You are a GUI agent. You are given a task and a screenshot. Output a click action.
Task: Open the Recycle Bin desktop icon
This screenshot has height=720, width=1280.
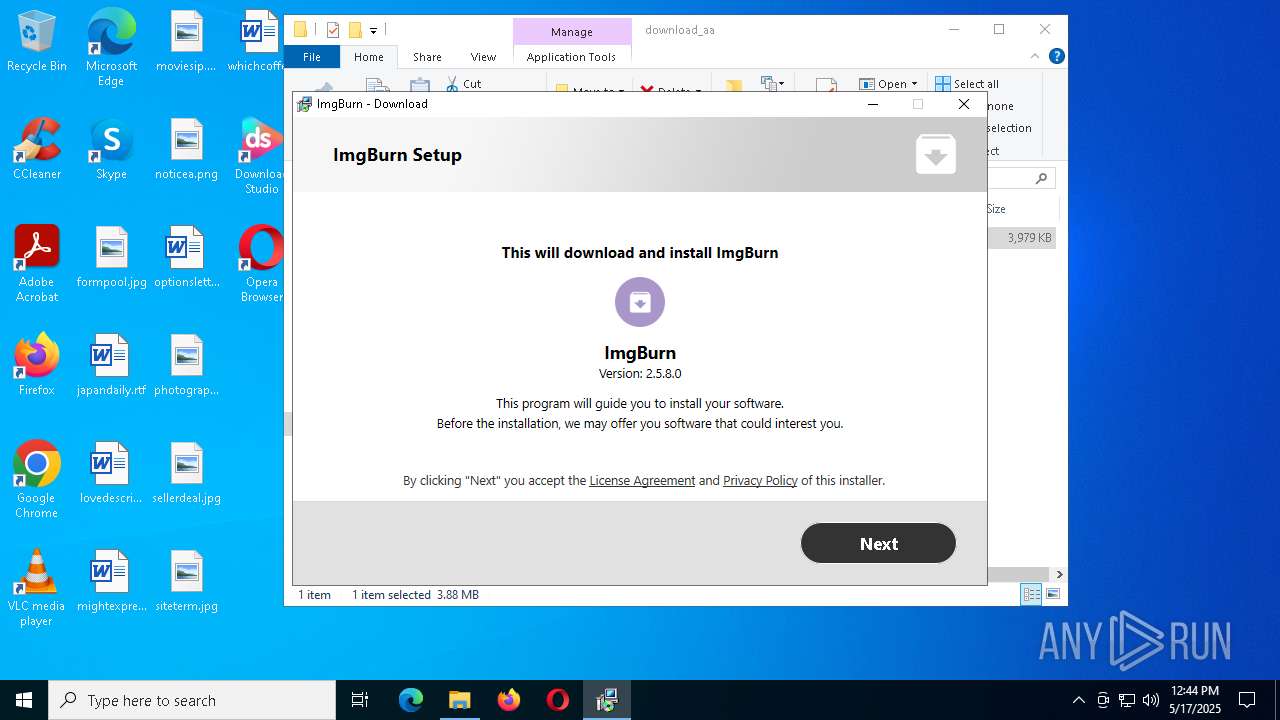37,42
